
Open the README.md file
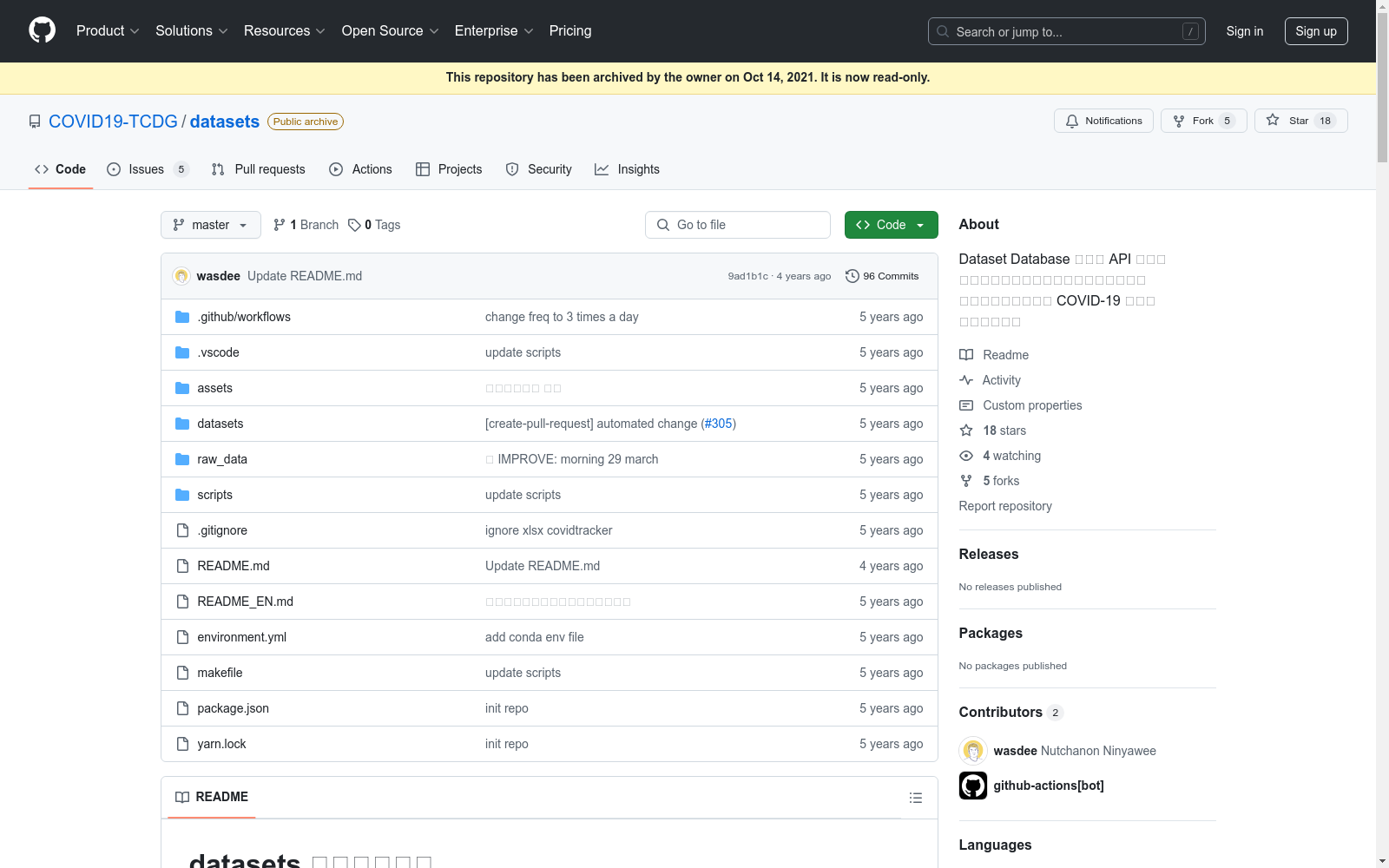point(234,566)
